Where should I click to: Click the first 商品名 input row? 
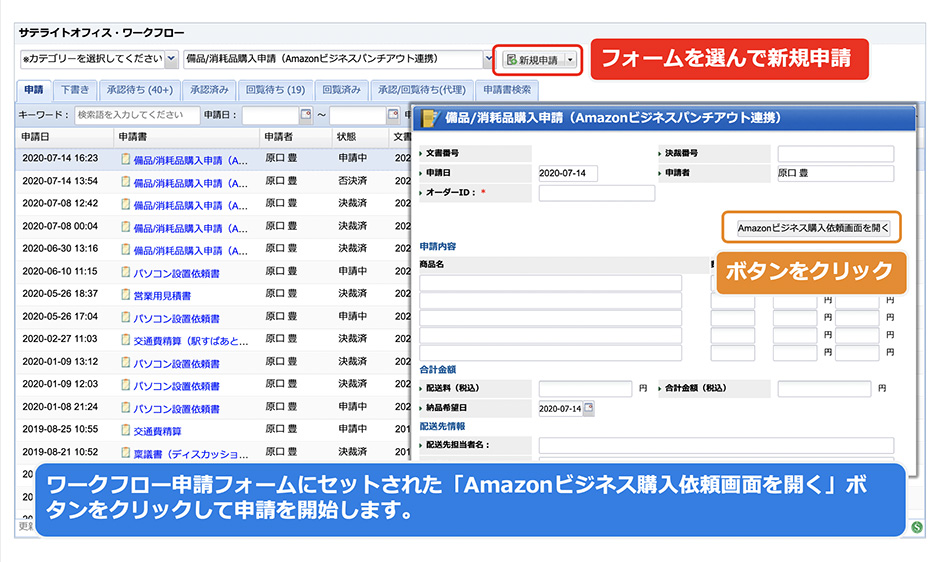point(550,283)
